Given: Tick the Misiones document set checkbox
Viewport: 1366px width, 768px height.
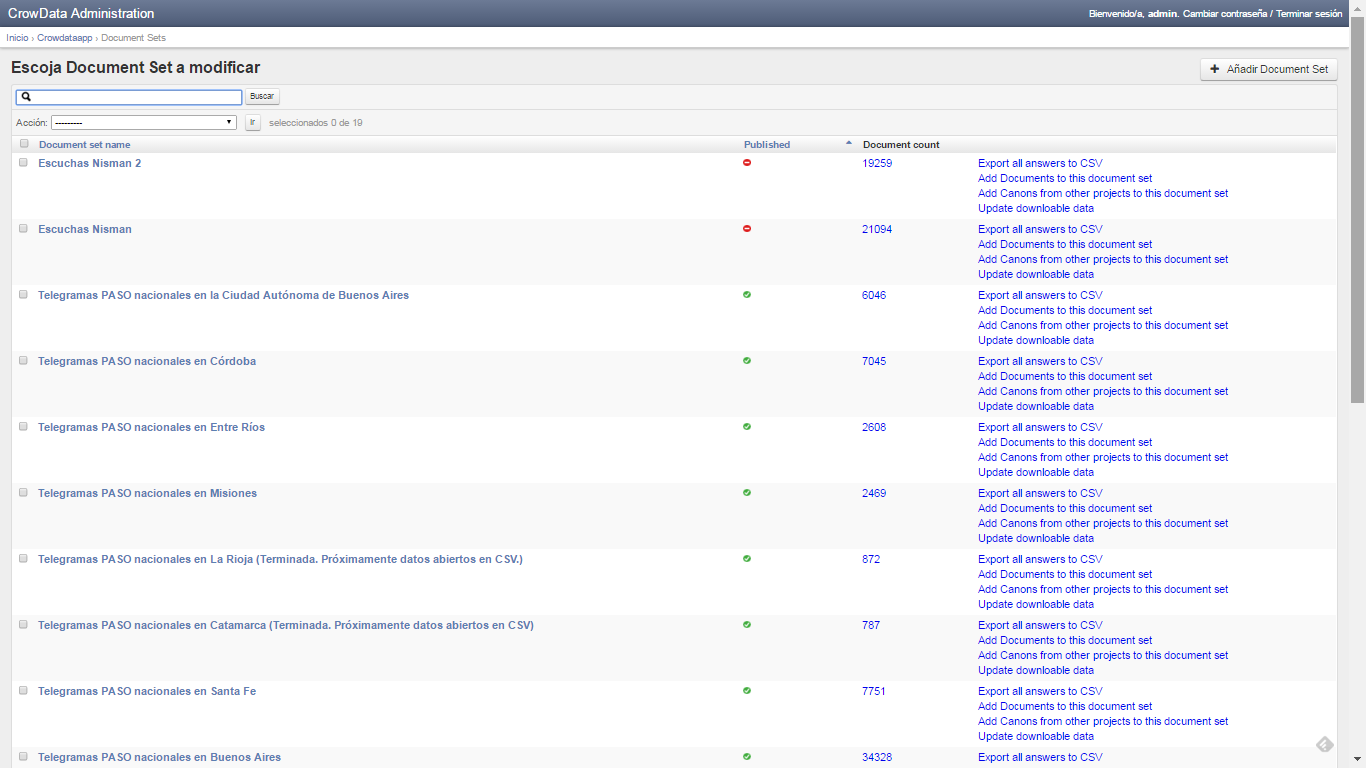Looking at the screenshot, I should (x=23, y=492).
